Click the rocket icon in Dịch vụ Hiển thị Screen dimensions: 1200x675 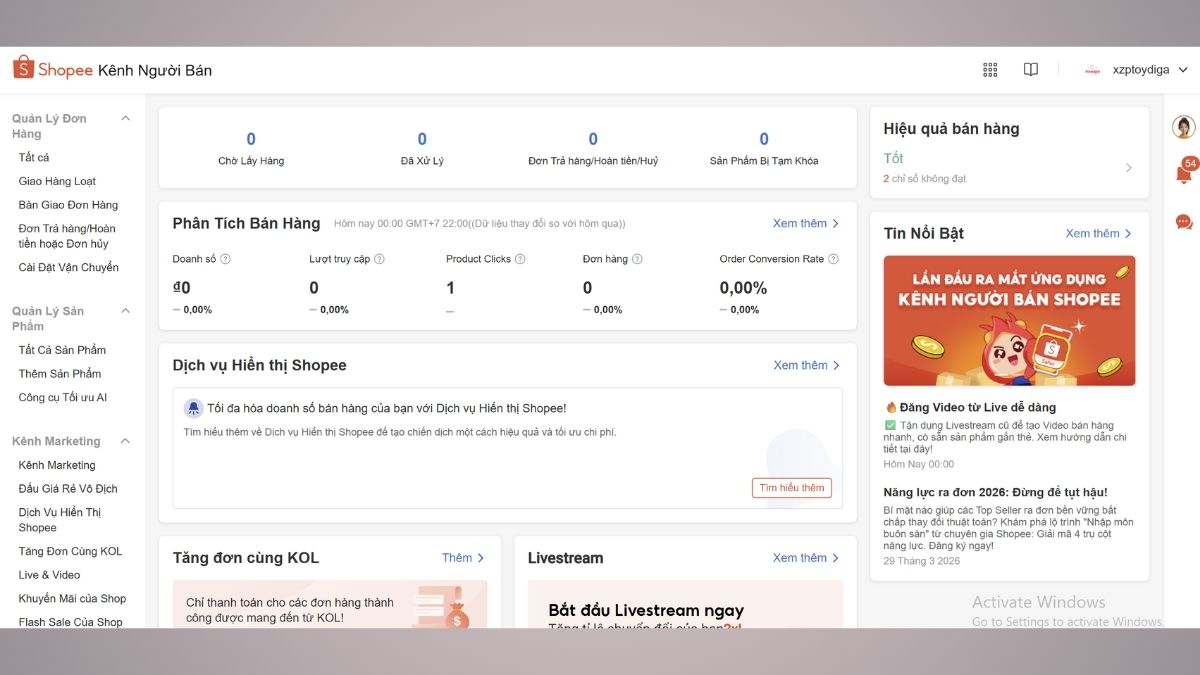194,408
